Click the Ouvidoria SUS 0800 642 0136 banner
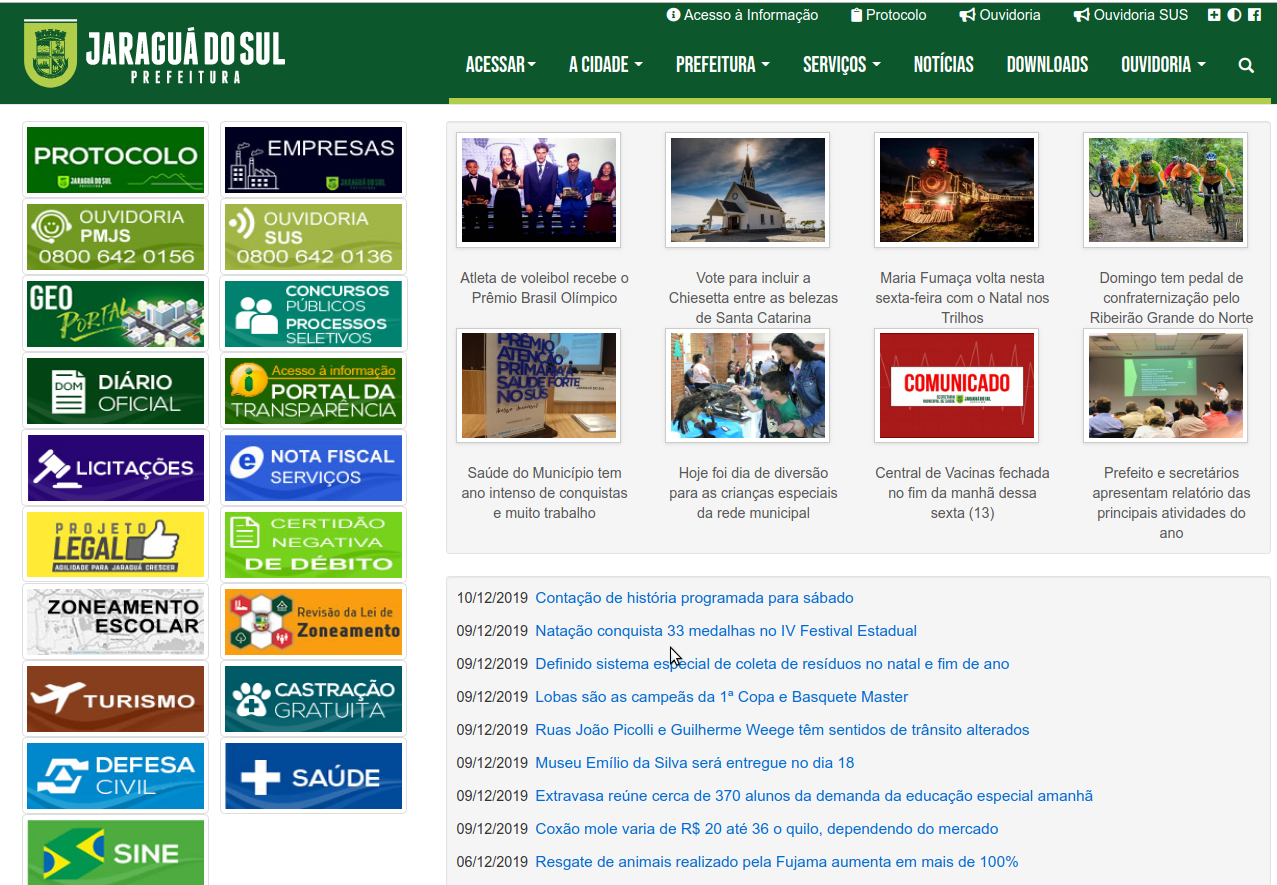This screenshot has width=1277, height=885. [x=314, y=237]
